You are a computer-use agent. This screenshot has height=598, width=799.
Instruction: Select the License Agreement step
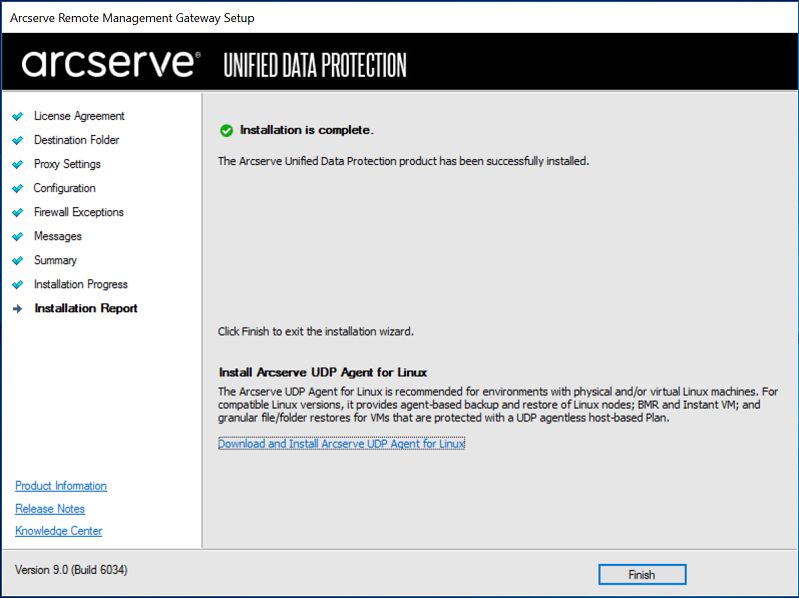tap(79, 116)
